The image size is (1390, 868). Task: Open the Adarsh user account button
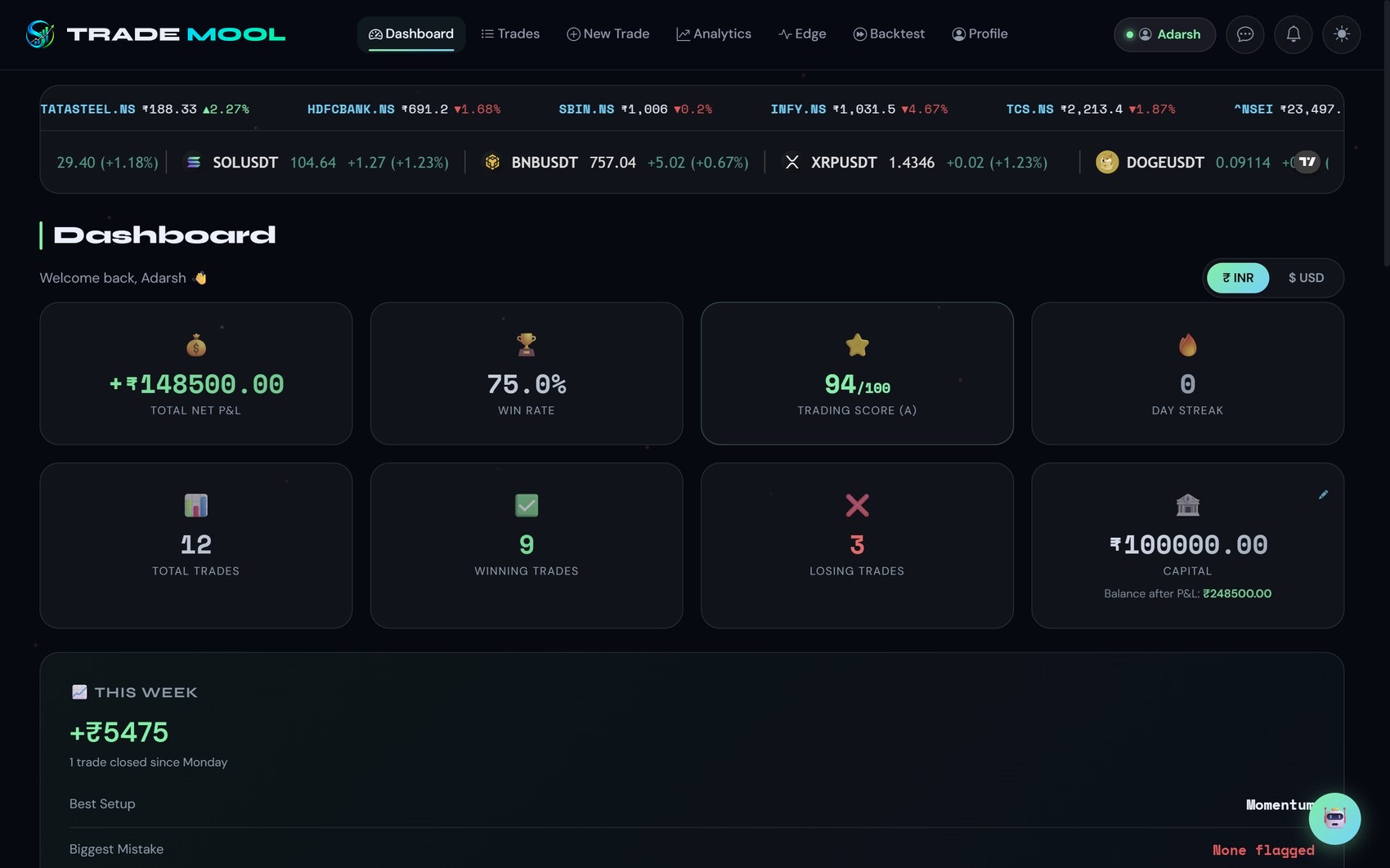click(1164, 34)
